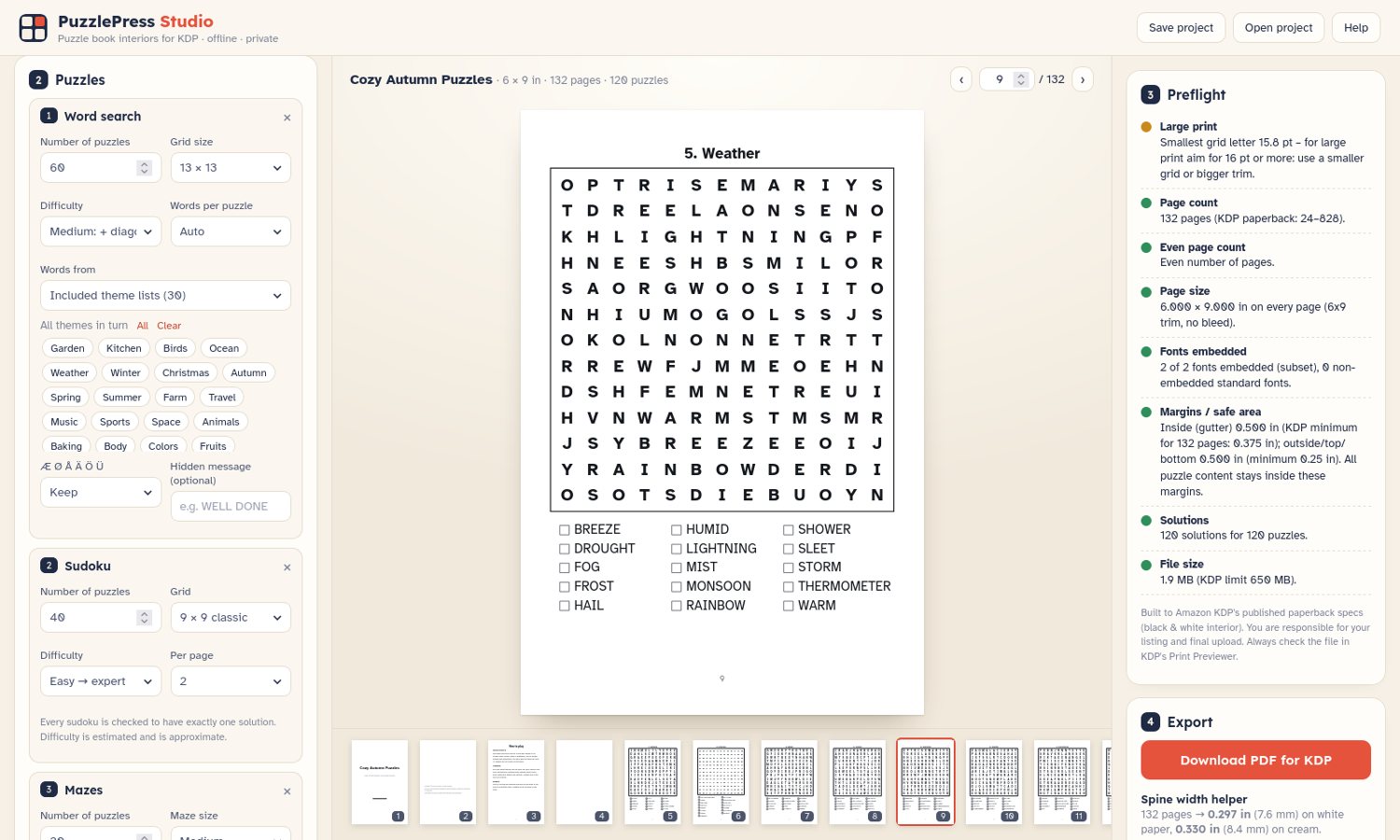1400x840 pixels.
Task: Check off SHOWER in the word list
Action: [788, 529]
